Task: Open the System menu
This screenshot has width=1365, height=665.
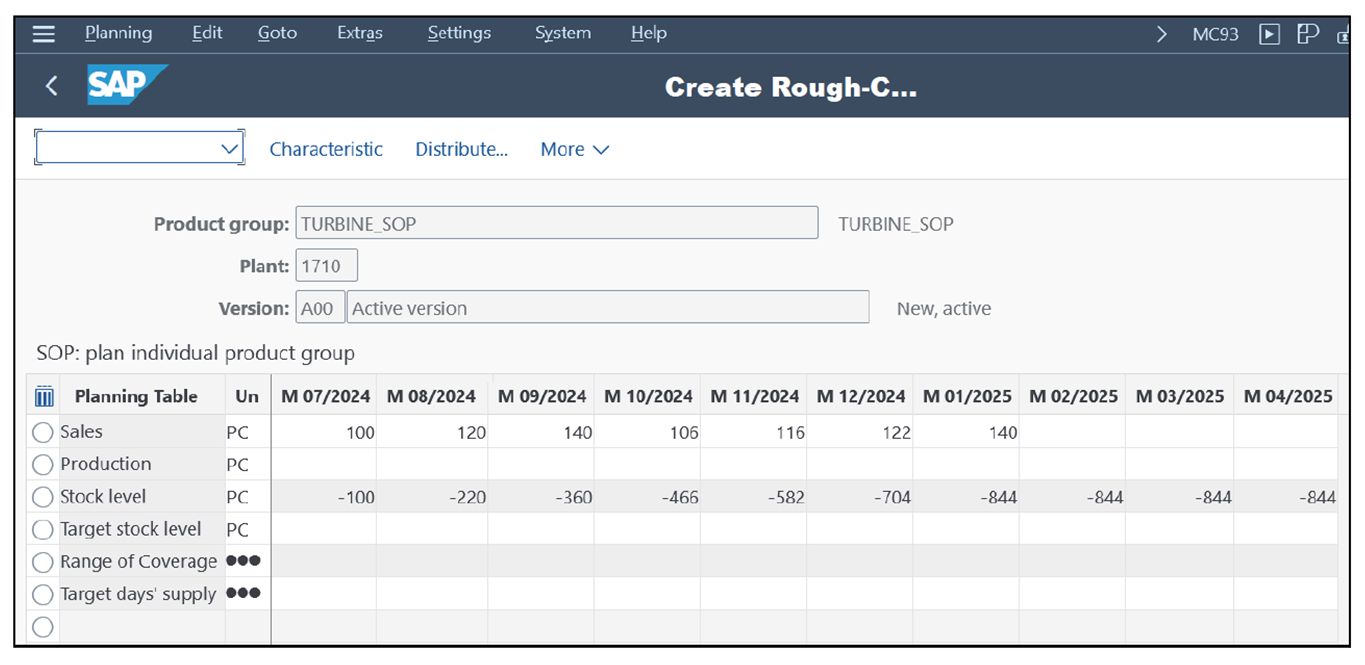Action: point(562,33)
